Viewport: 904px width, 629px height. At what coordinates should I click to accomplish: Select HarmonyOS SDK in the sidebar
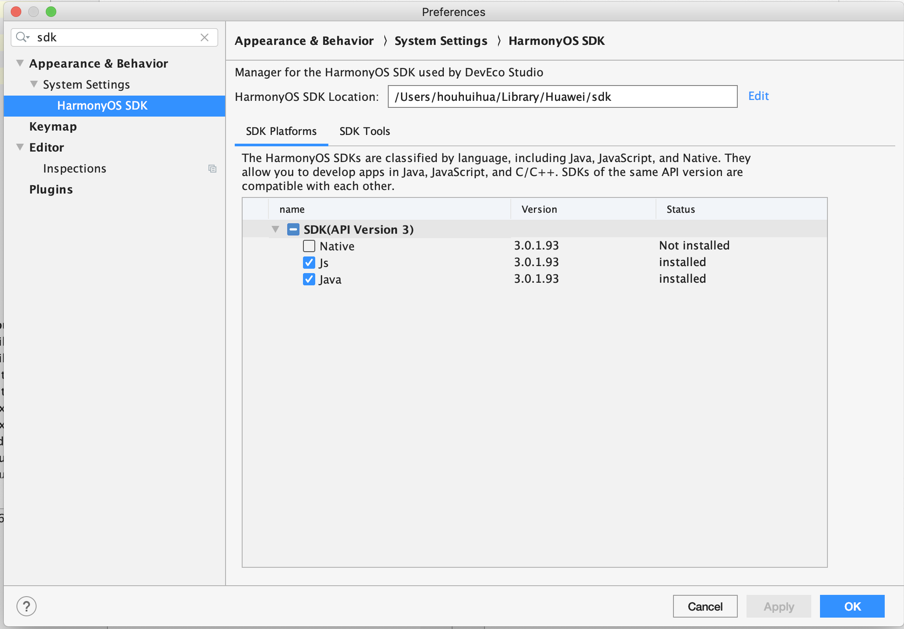[114, 106]
